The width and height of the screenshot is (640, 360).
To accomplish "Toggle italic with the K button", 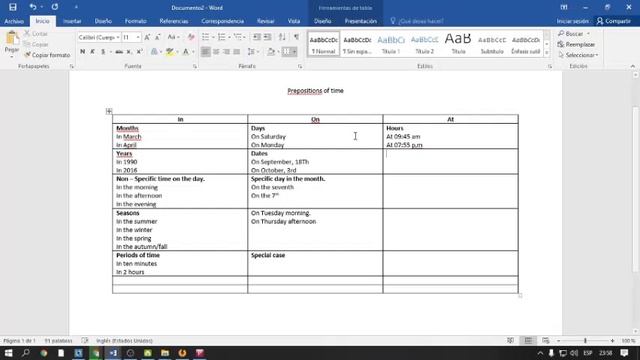I will (93, 52).
